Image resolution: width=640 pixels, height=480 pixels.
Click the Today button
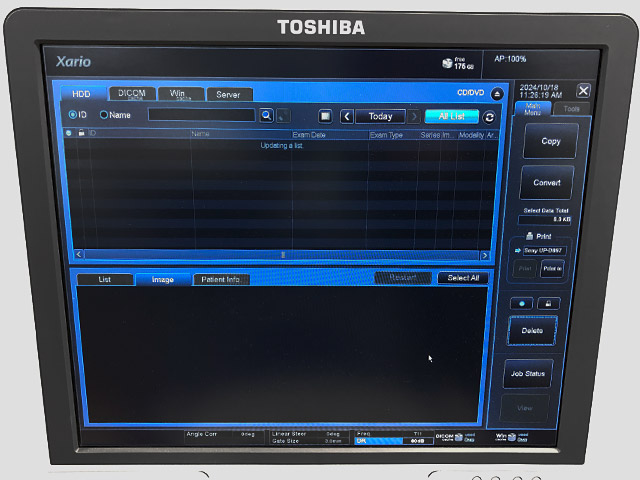pos(380,117)
